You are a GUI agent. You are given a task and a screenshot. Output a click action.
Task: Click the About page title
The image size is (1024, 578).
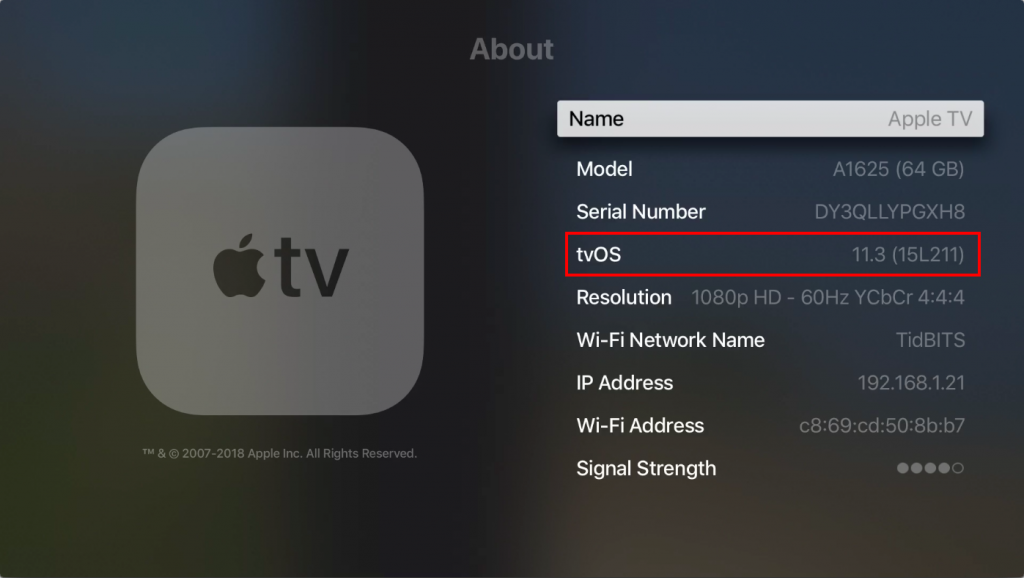tap(511, 49)
